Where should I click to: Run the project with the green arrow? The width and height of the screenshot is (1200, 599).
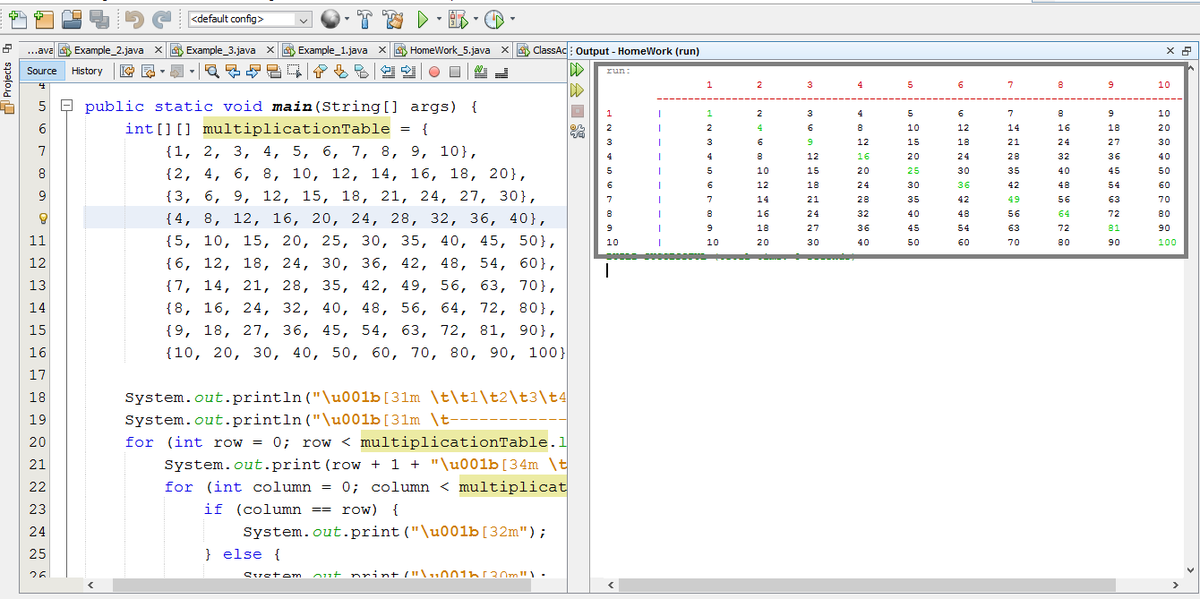click(x=424, y=18)
